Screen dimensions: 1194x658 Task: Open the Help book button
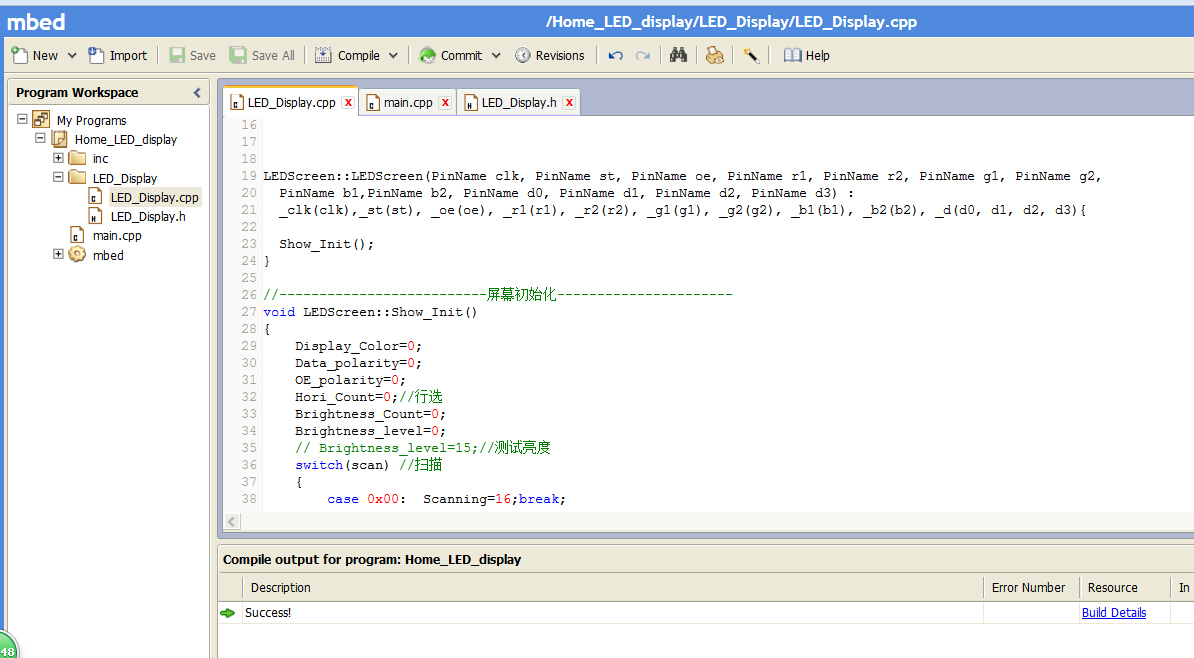tap(806, 56)
